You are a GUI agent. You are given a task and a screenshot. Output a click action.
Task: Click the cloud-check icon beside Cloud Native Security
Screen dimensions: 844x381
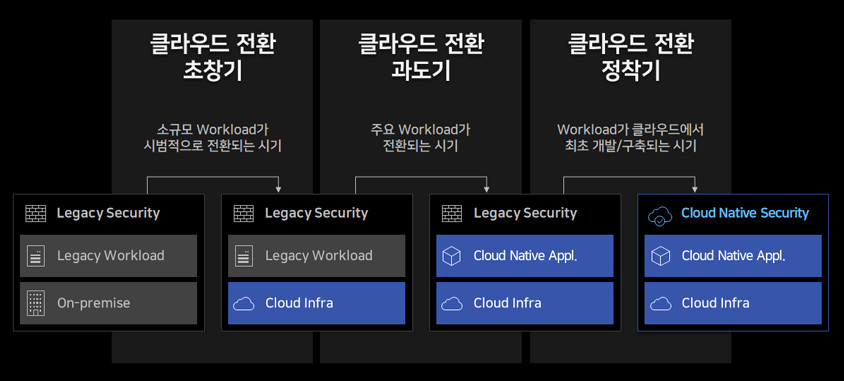(x=660, y=214)
